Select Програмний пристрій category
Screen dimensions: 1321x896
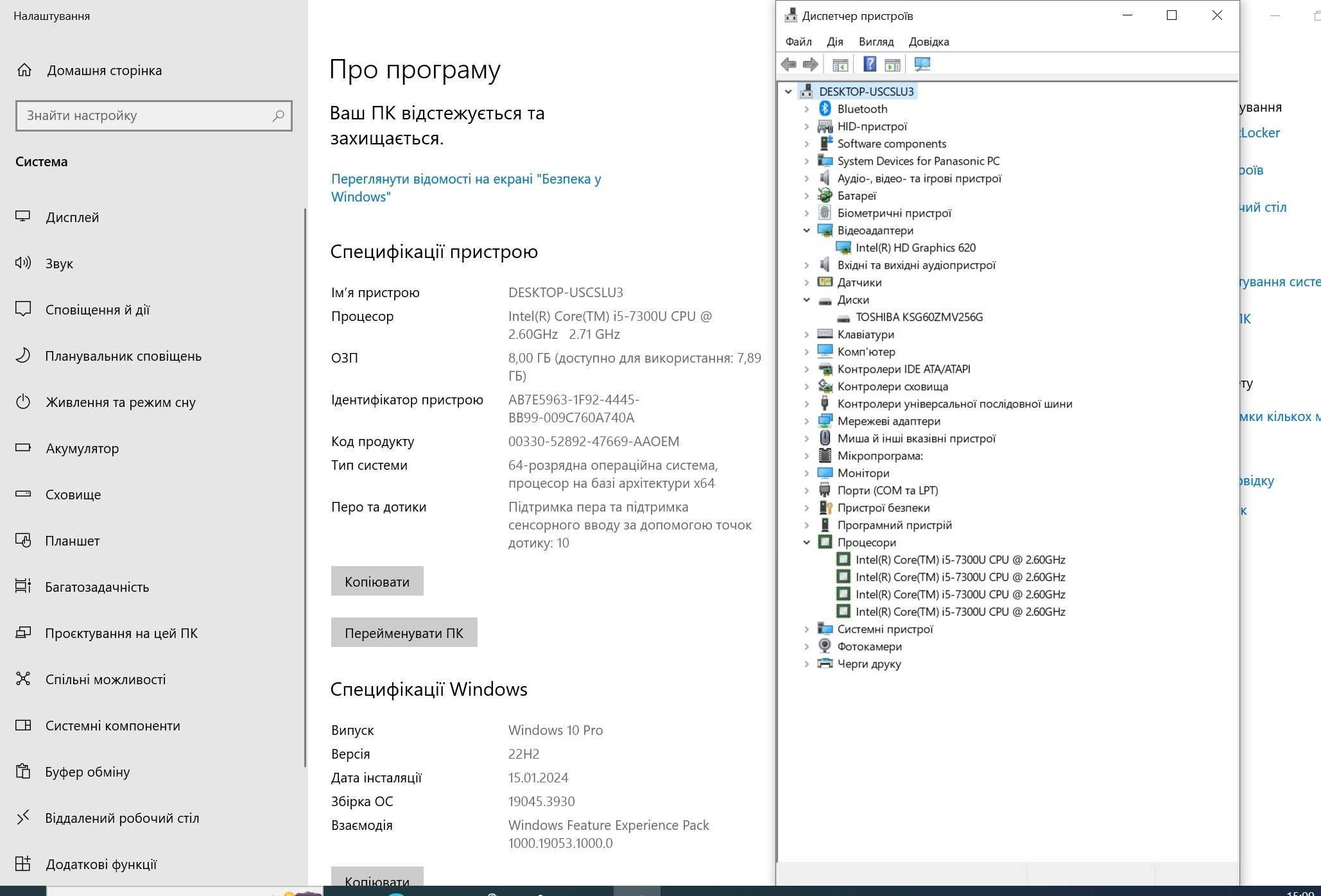coord(894,525)
